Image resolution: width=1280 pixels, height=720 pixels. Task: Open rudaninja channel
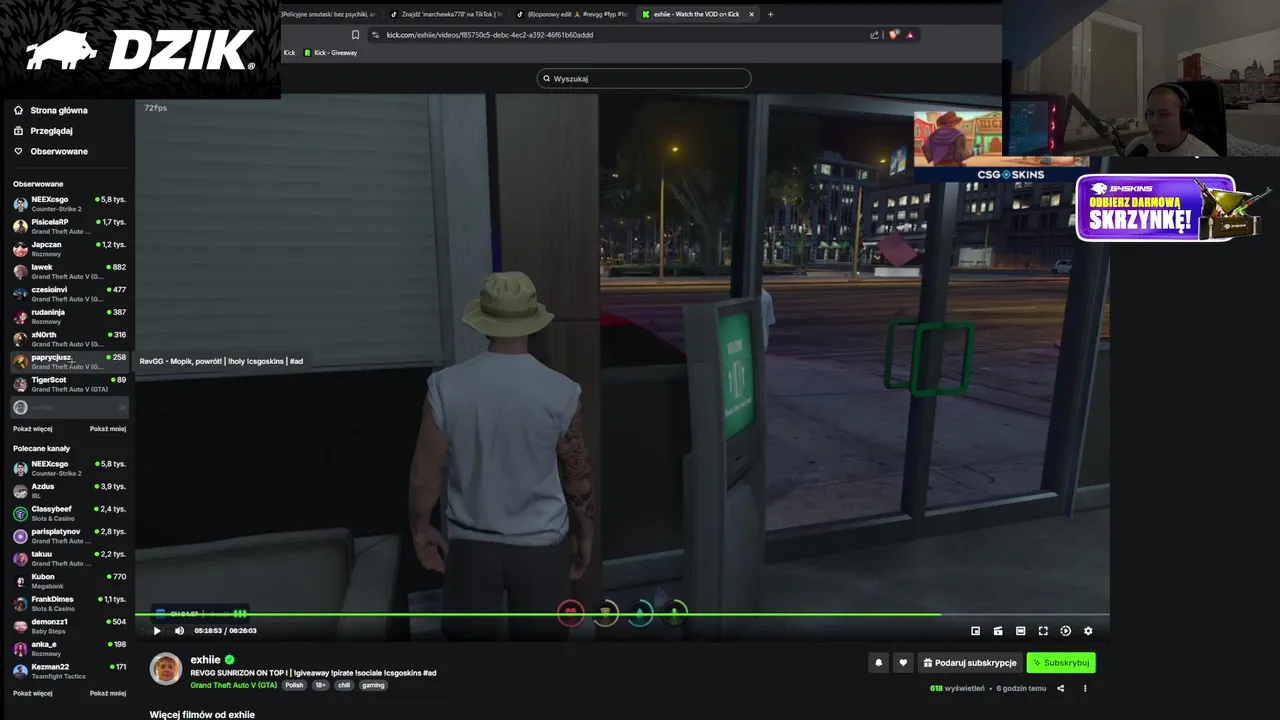pos(69,316)
